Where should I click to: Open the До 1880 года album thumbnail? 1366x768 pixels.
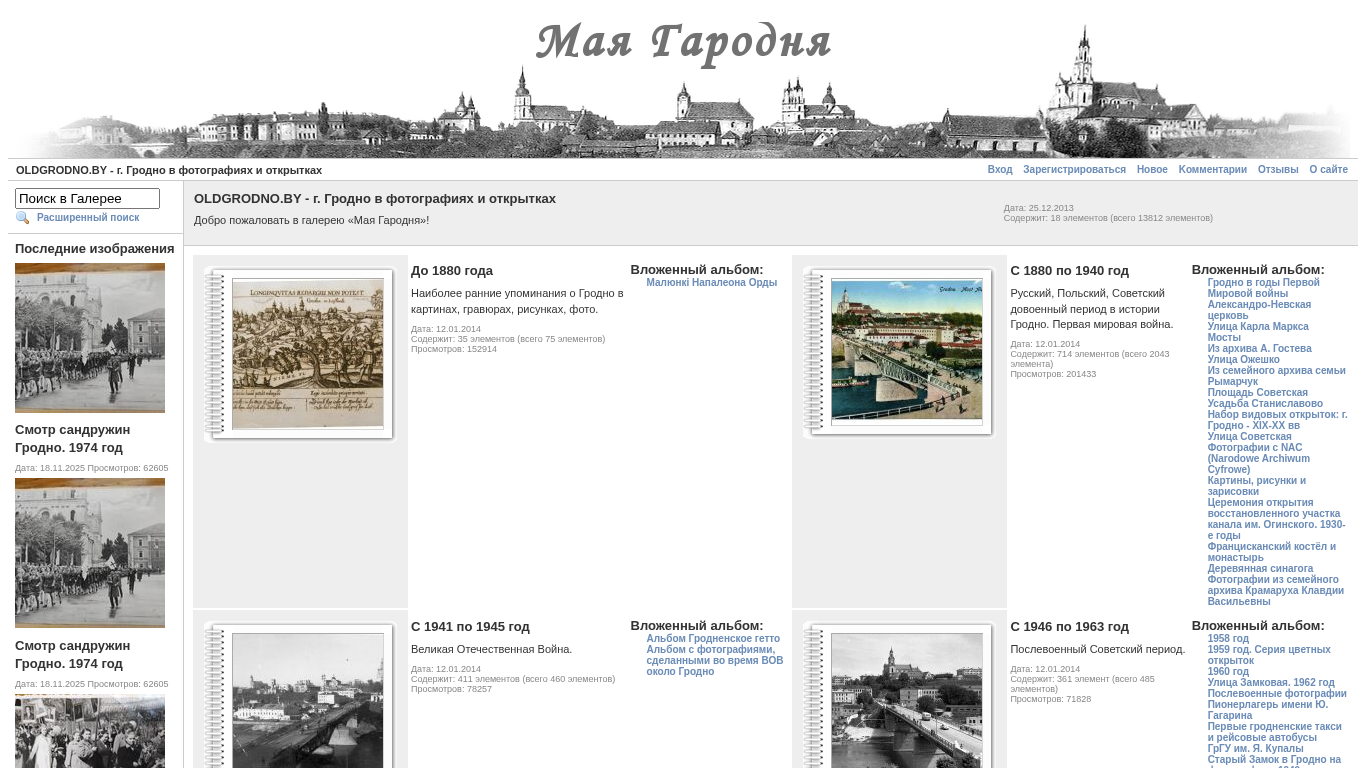[307, 354]
